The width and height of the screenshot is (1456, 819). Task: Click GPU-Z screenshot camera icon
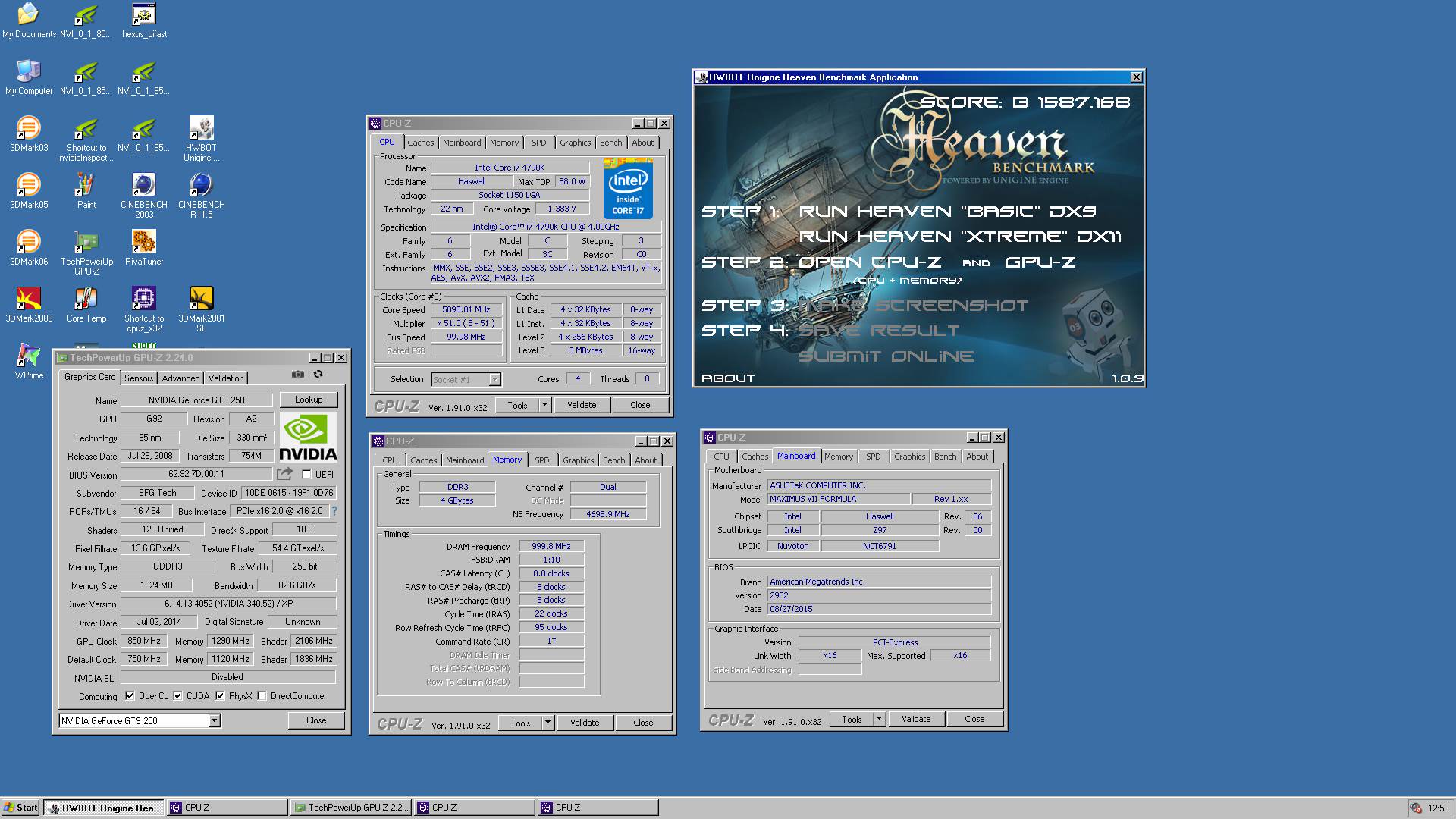click(298, 374)
